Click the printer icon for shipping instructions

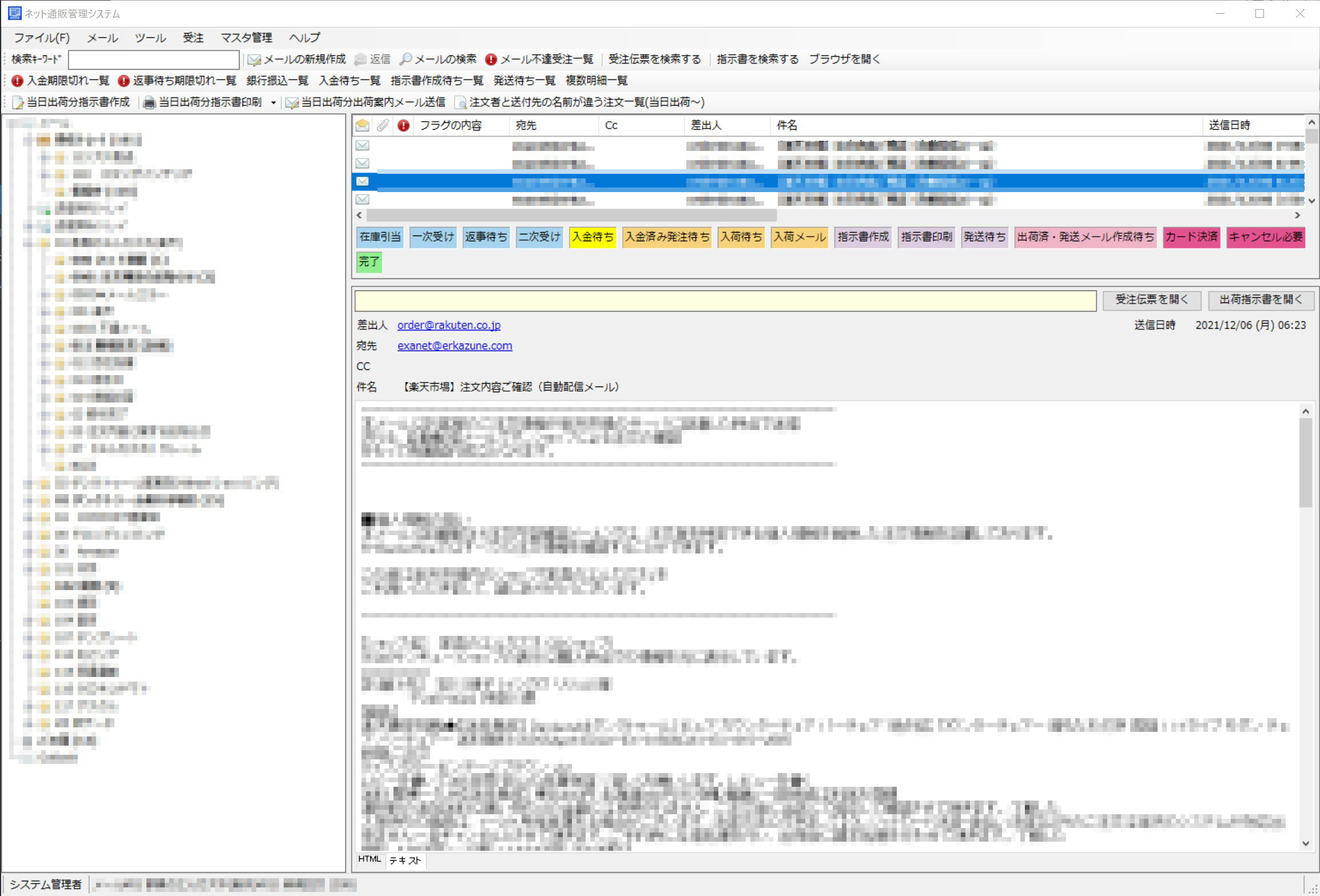pyautogui.click(x=149, y=102)
